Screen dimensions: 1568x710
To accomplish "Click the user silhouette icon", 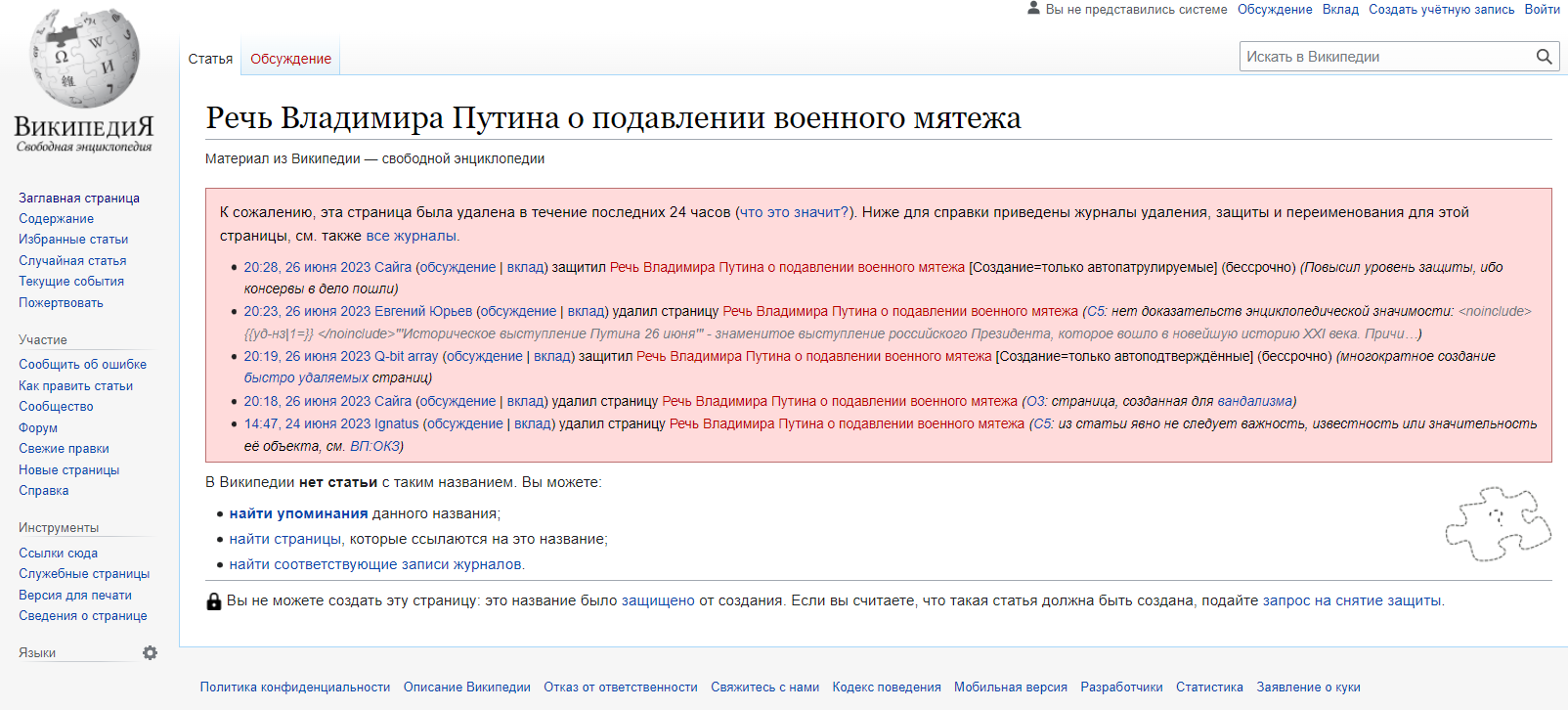I will 1033,8.
